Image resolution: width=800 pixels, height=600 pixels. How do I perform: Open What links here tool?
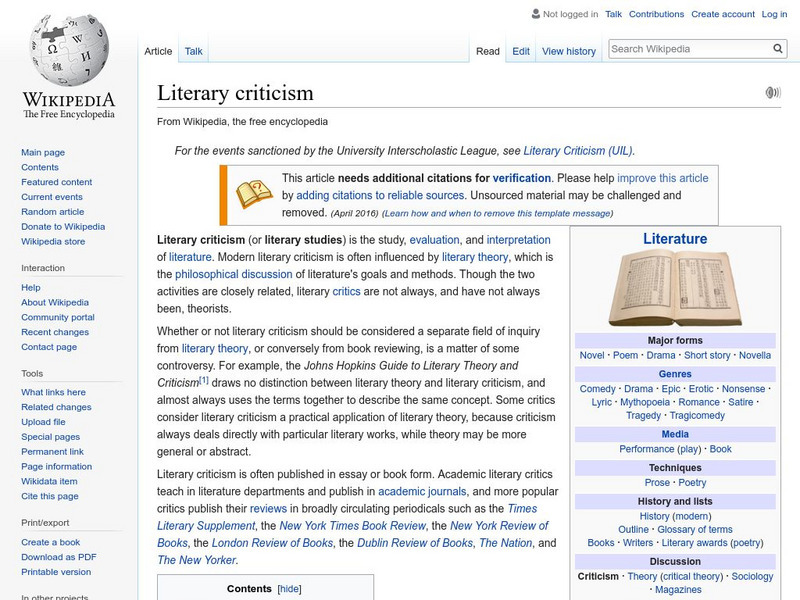click(53, 392)
